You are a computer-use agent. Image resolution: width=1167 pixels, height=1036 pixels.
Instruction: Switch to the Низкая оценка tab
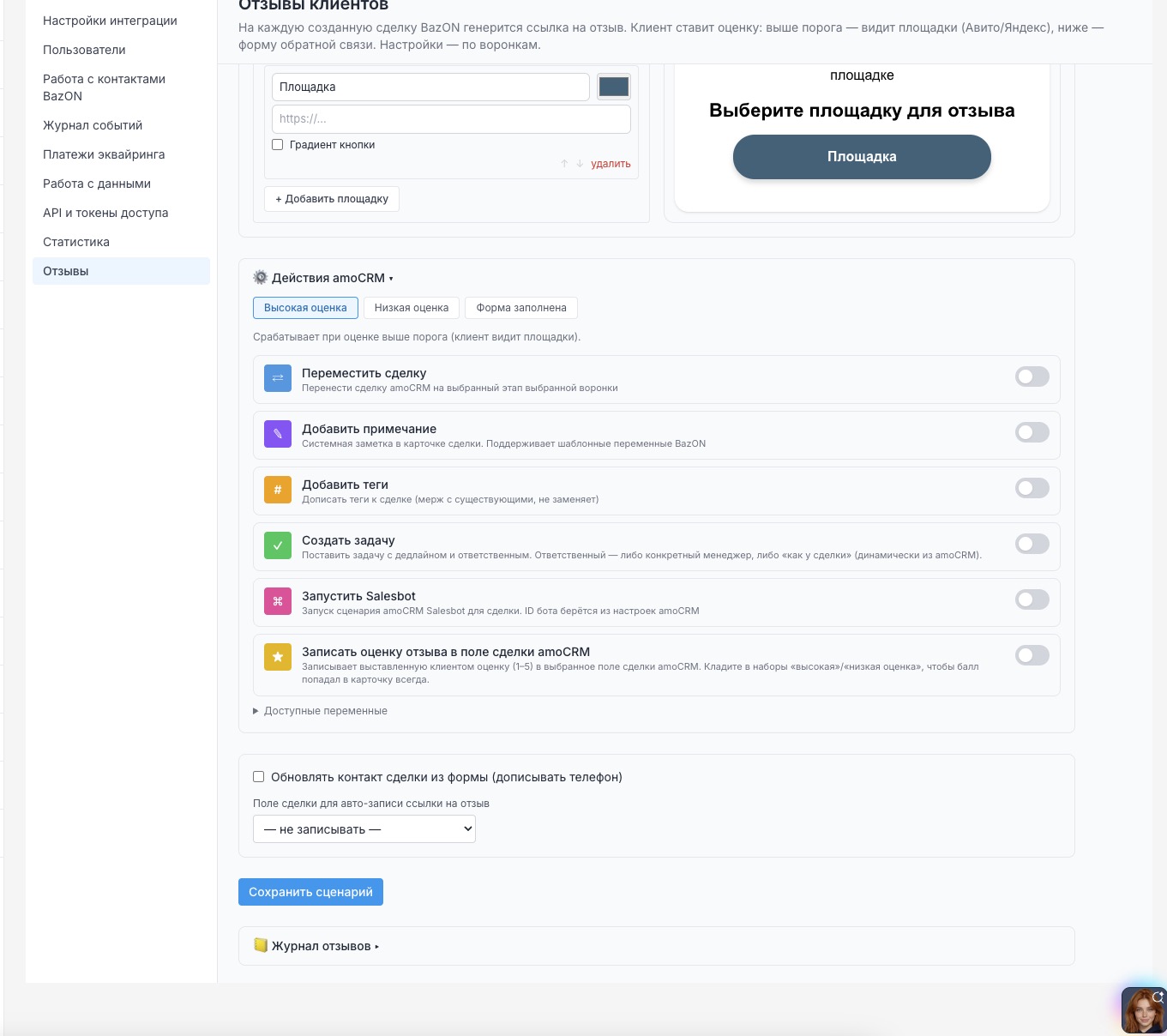tap(412, 308)
